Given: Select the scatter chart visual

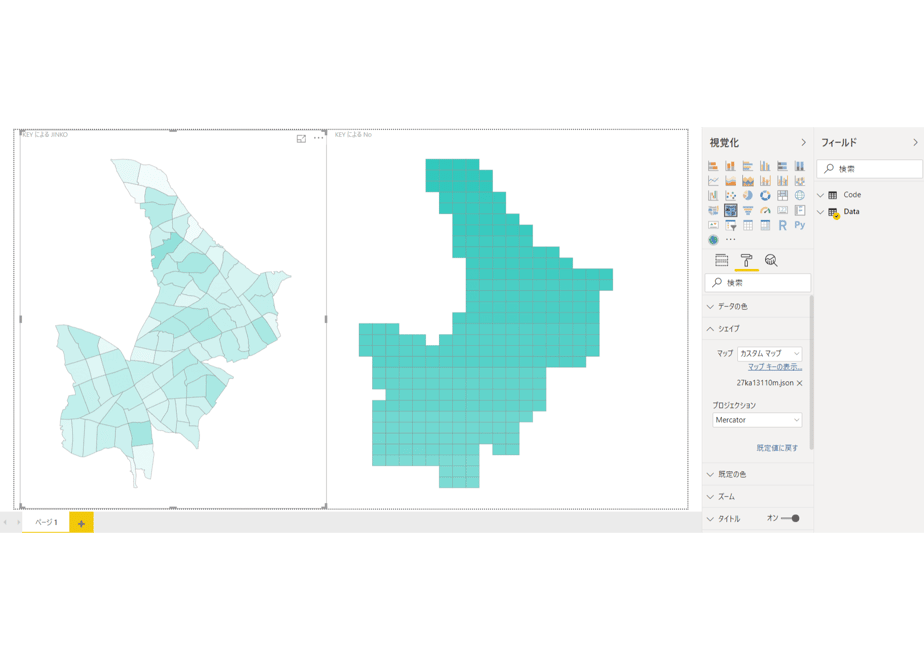Looking at the screenshot, I should (730, 195).
